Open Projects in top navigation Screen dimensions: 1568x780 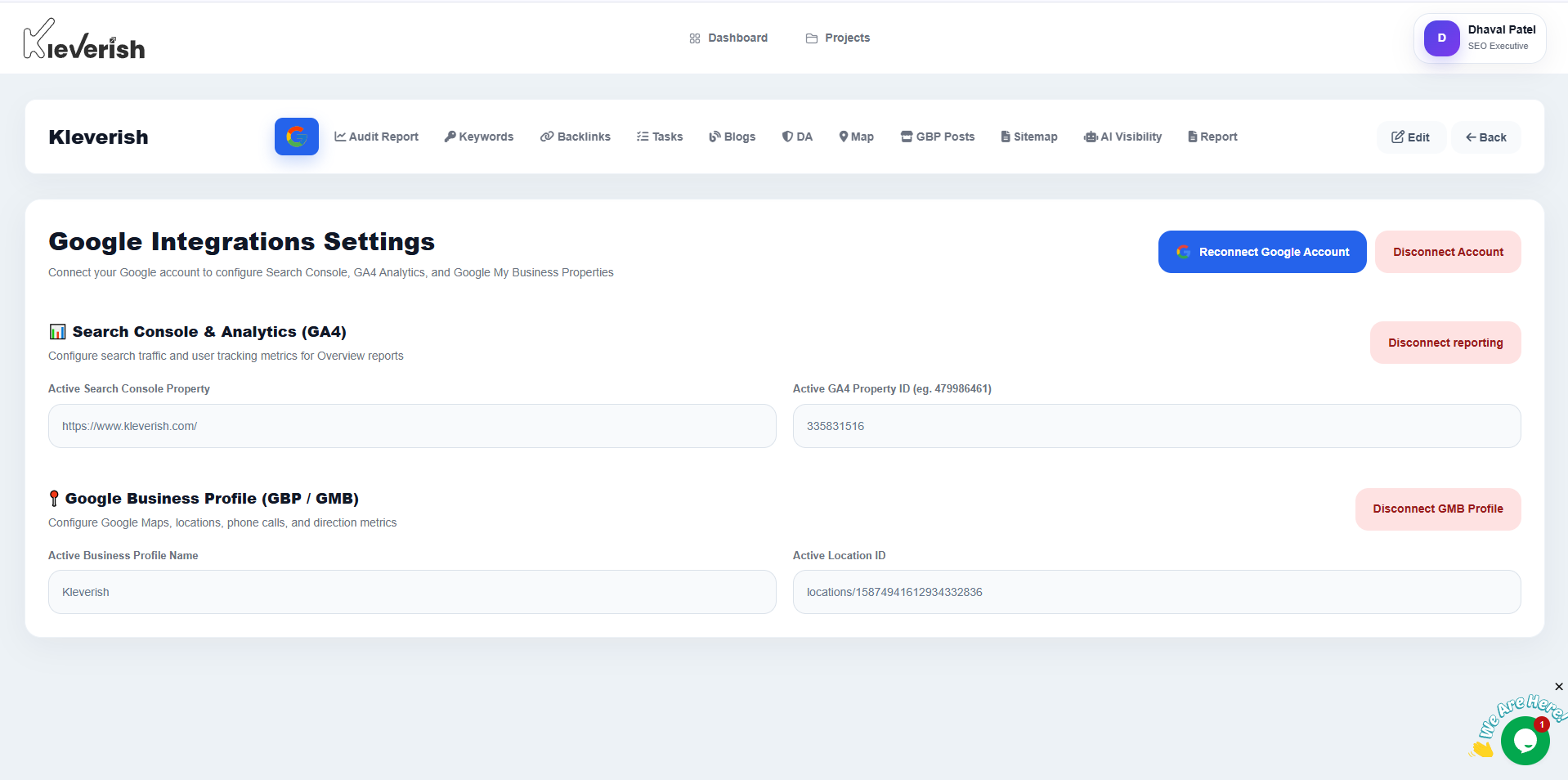tap(838, 38)
